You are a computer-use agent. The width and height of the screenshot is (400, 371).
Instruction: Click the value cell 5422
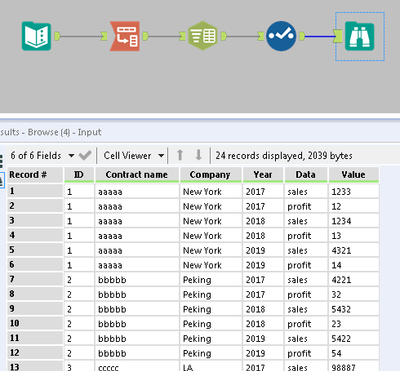tap(354, 338)
